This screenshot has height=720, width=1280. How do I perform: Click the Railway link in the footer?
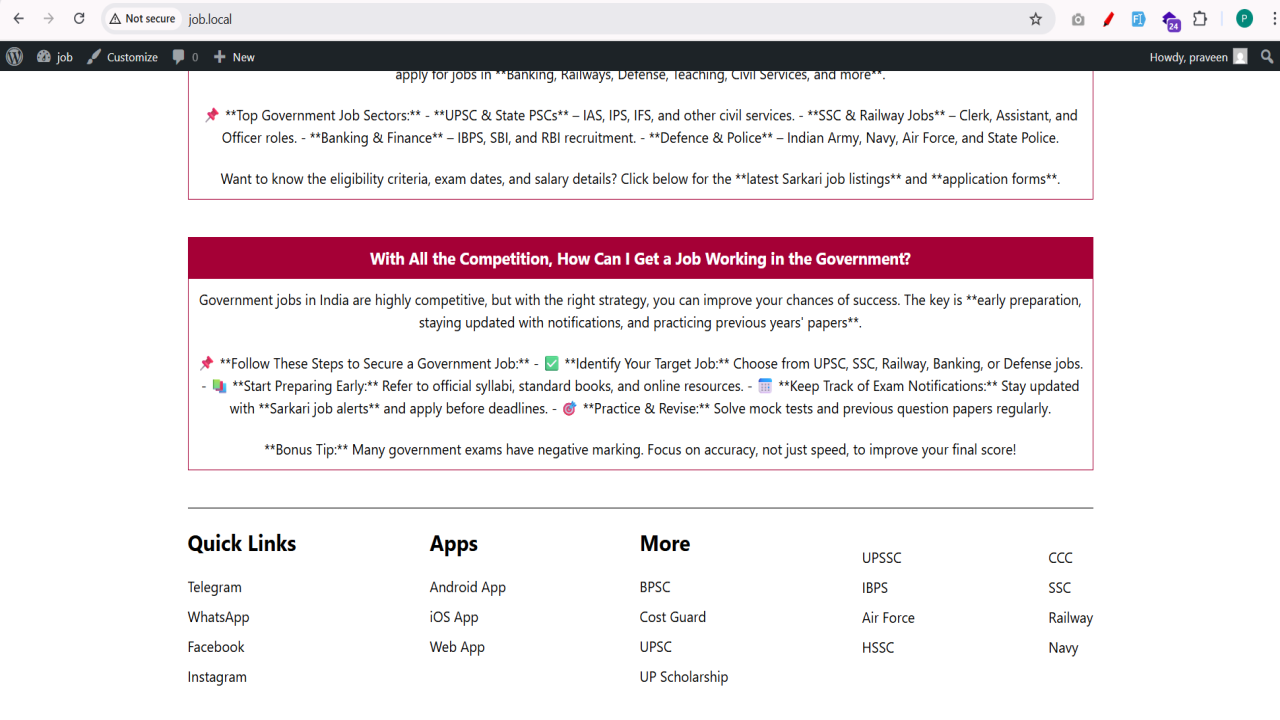(x=1070, y=618)
